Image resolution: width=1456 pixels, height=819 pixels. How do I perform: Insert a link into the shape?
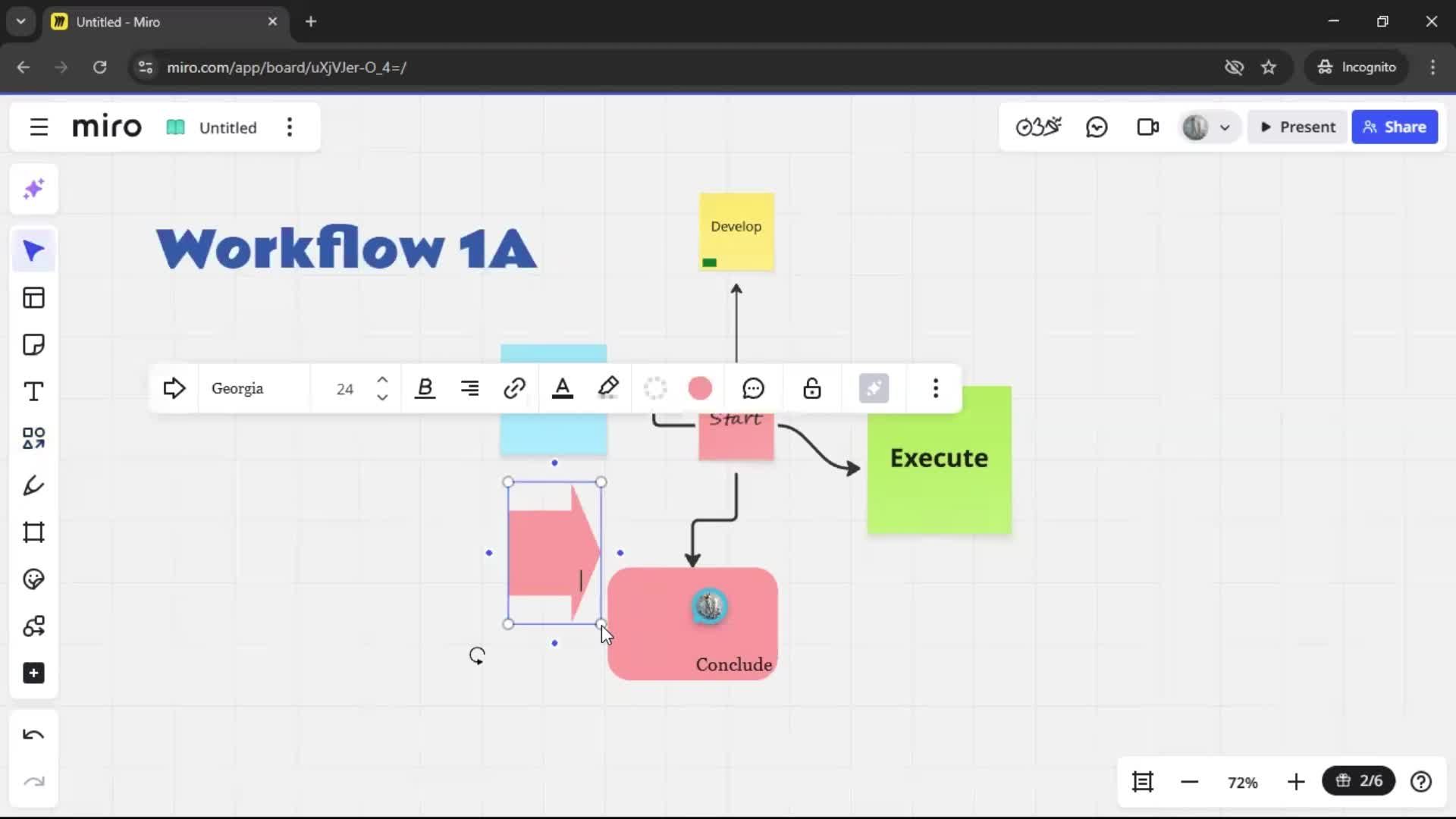pyautogui.click(x=514, y=388)
